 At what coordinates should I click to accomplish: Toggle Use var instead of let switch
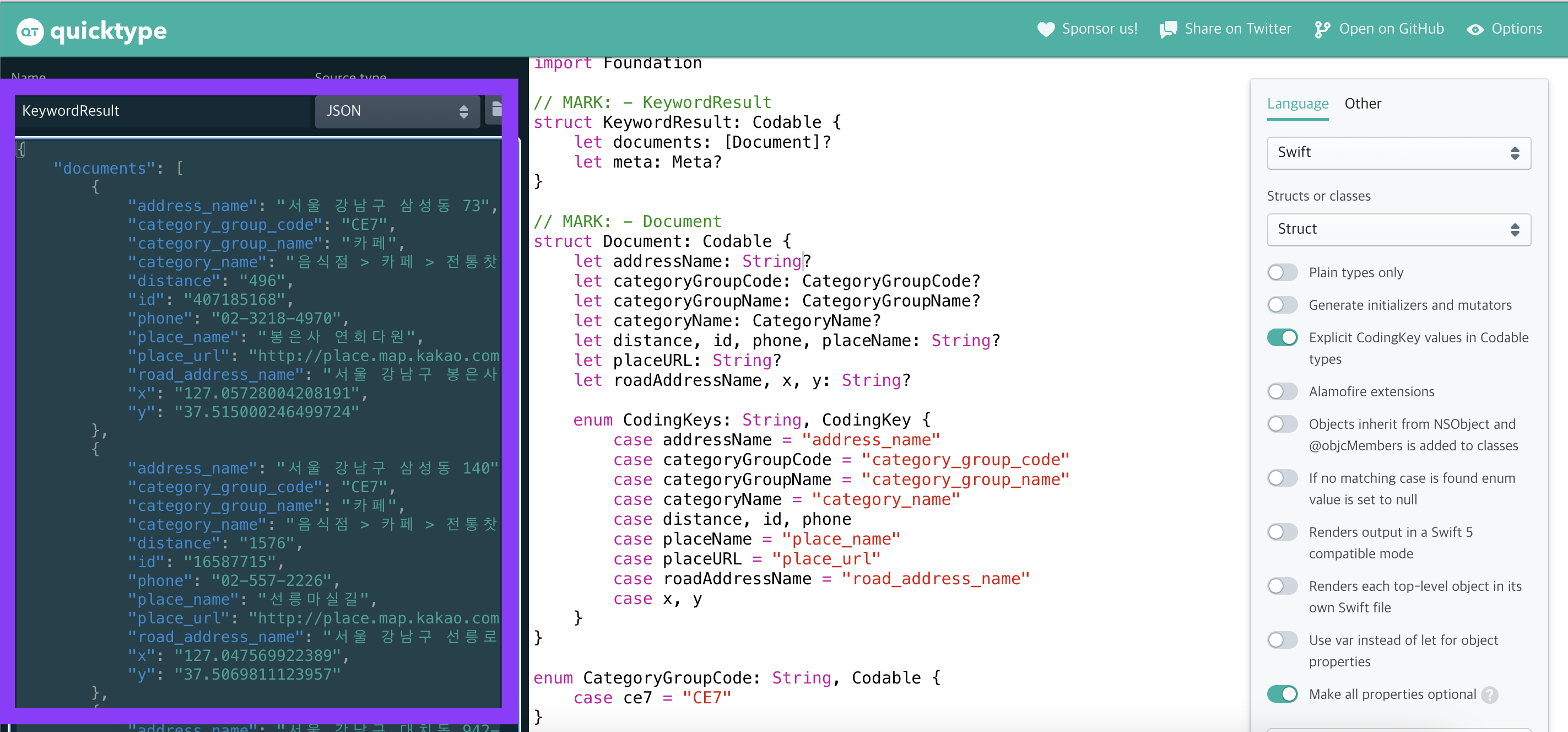[x=1282, y=640]
